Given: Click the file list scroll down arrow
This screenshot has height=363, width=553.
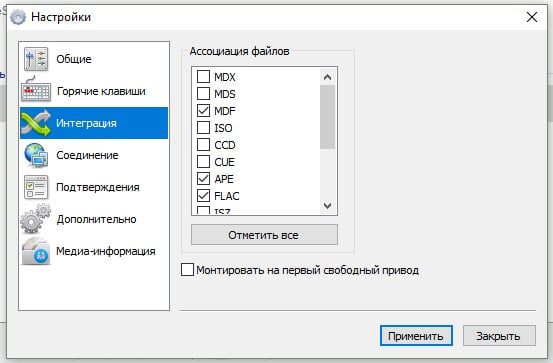Looking at the screenshot, I should [x=327, y=206].
